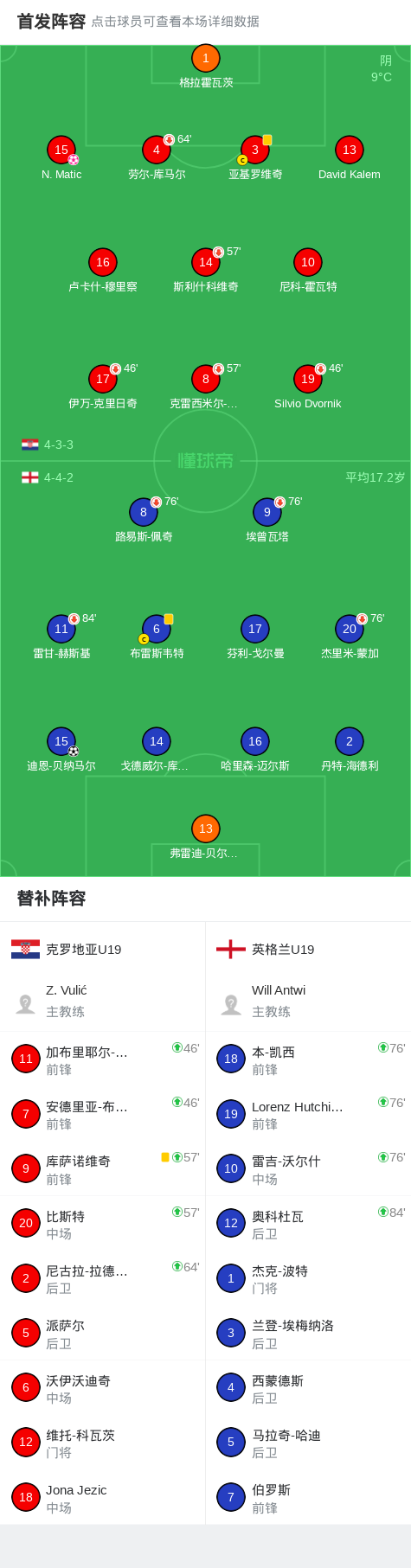Open N. Matic number 15 player badge
The width and height of the screenshot is (411, 1568).
pyautogui.click(x=61, y=150)
